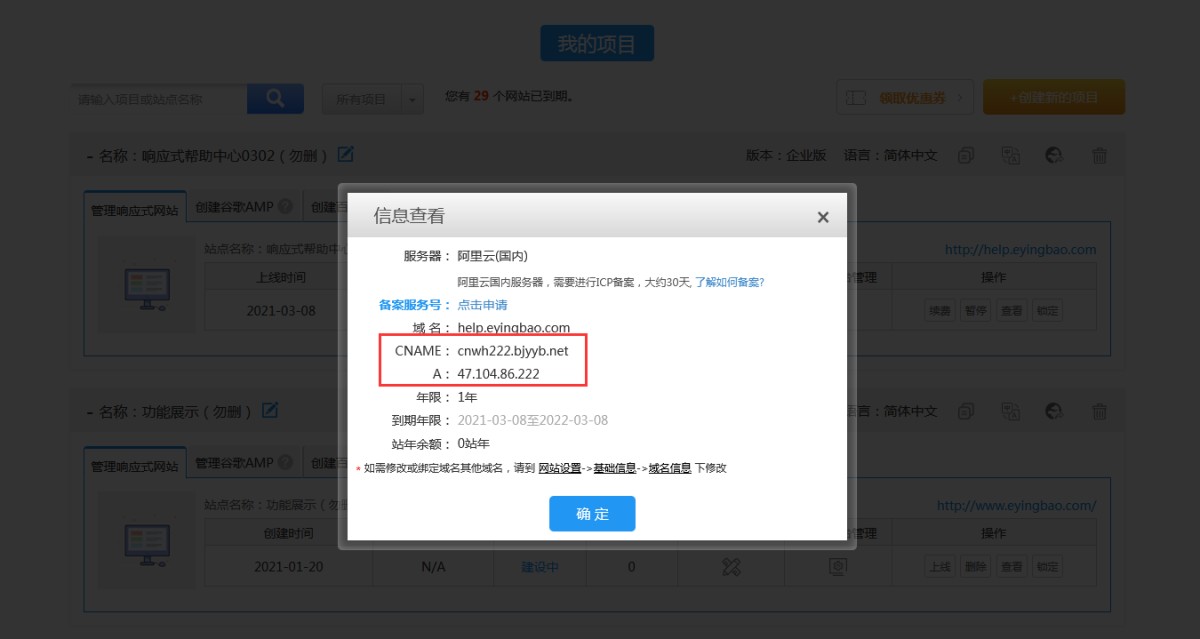Click 锁定 button in 功能展示 row
This screenshot has width=1200, height=639.
click(1047, 567)
